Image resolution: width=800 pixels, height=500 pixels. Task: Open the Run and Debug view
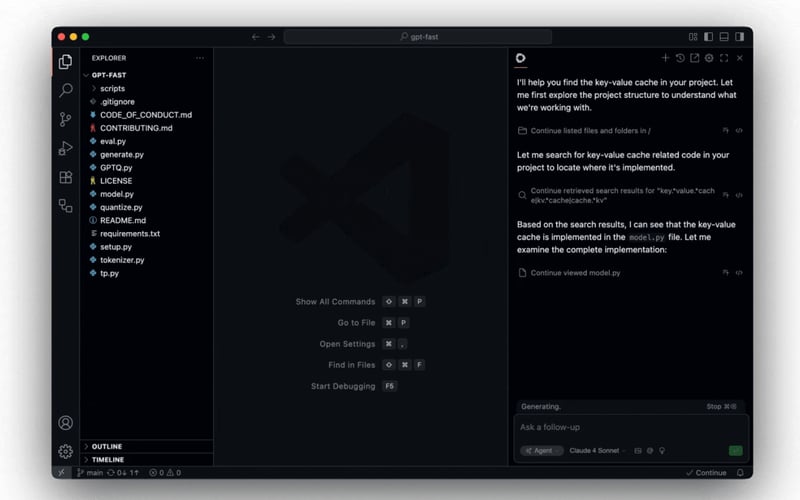coord(65,148)
